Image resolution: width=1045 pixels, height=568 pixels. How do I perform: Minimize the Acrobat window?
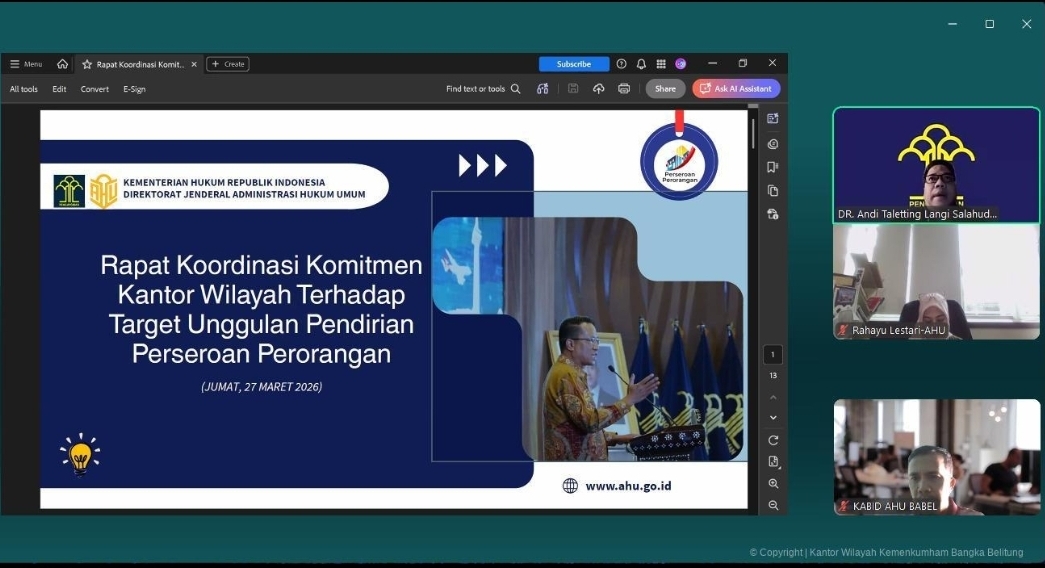click(x=712, y=63)
